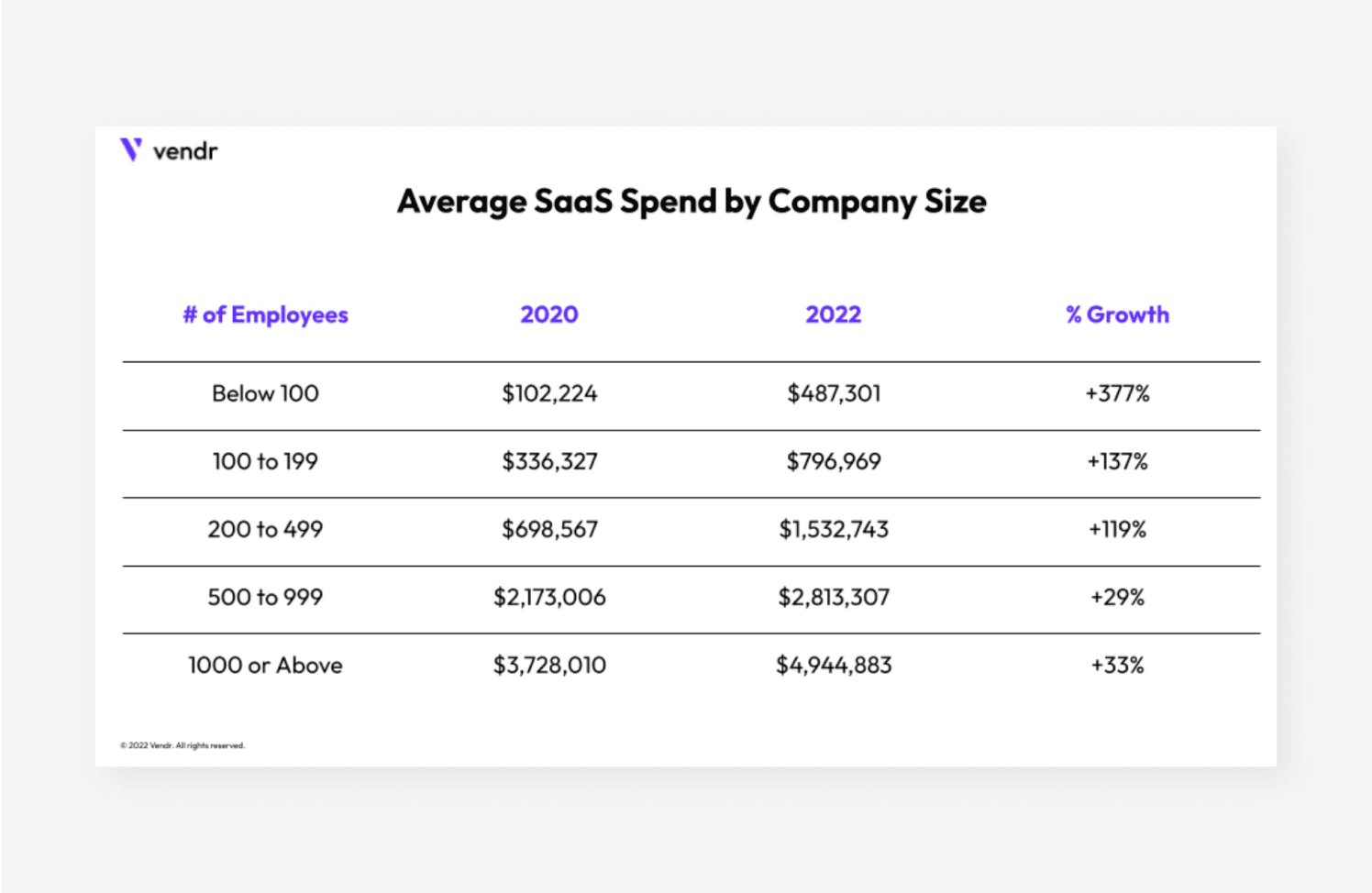Select the 200 to 499 row label
The width and height of the screenshot is (1372, 893).
265,529
